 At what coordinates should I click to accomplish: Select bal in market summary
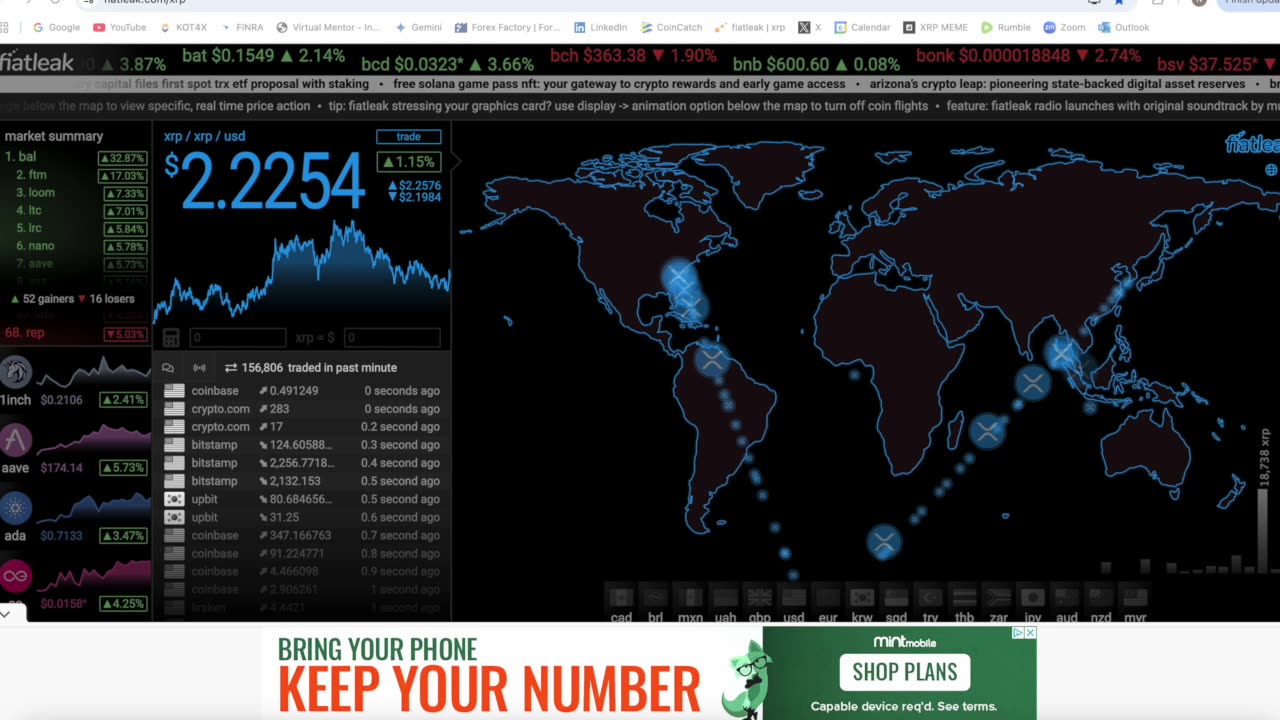[x=75, y=157]
